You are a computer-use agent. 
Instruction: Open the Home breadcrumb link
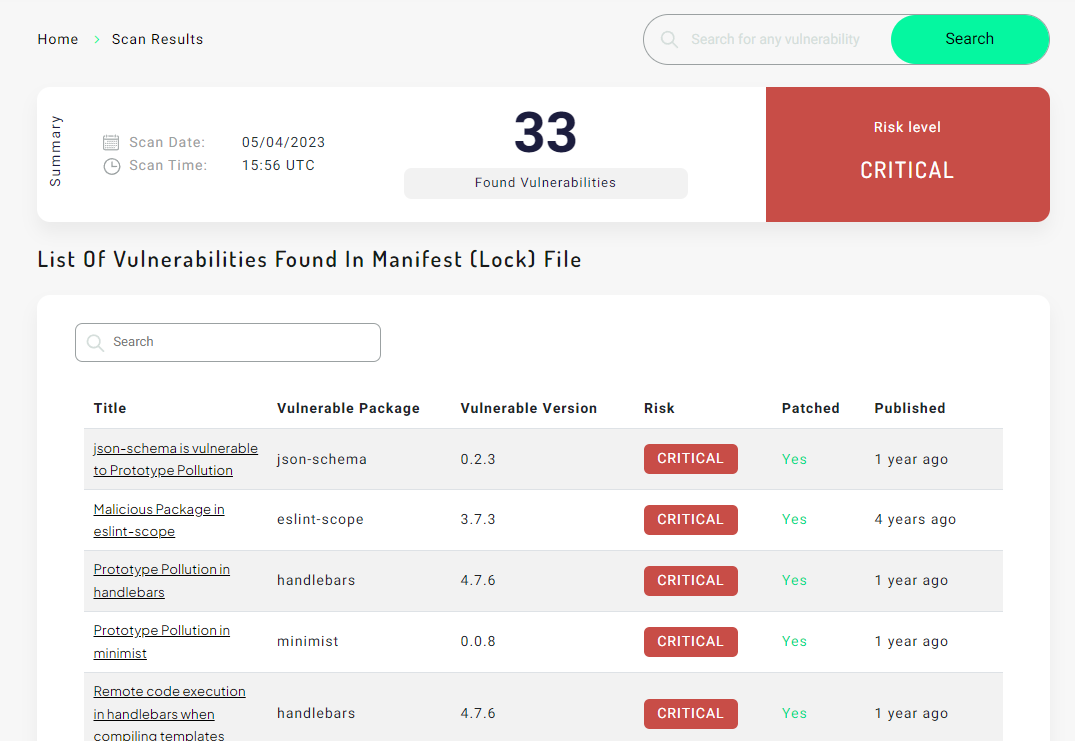(57, 39)
